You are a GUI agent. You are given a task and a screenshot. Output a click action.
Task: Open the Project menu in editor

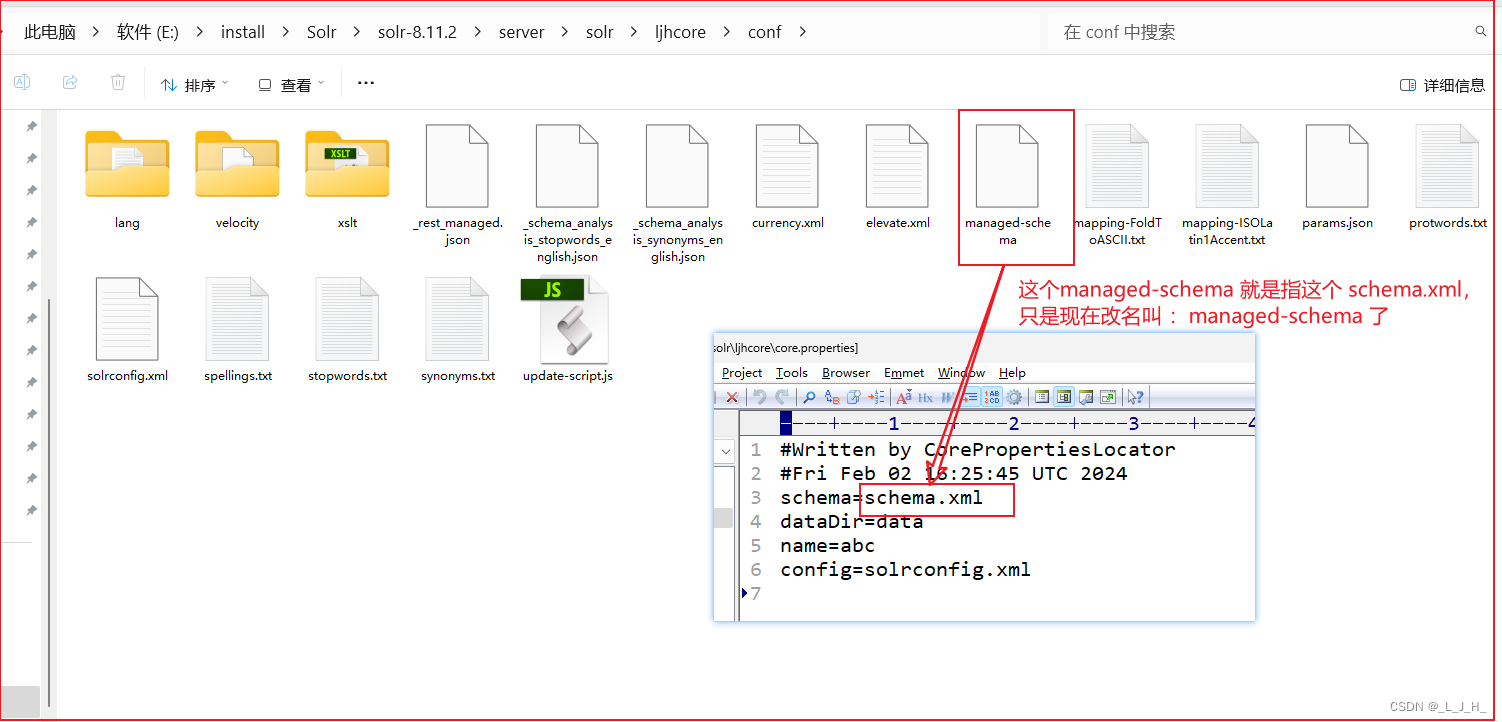(x=742, y=373)
